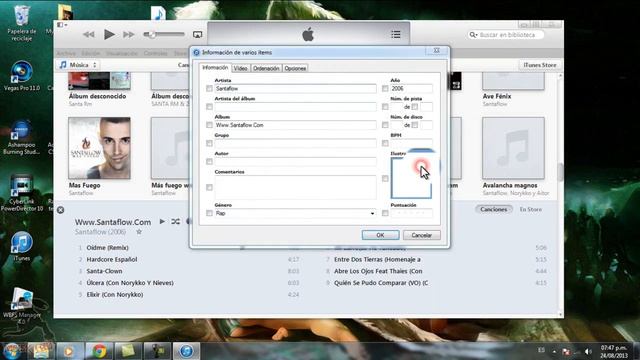Tick the Año field checkbox
Image resolution: width=640 pixels, height=360 pixels.
(385, 89)
